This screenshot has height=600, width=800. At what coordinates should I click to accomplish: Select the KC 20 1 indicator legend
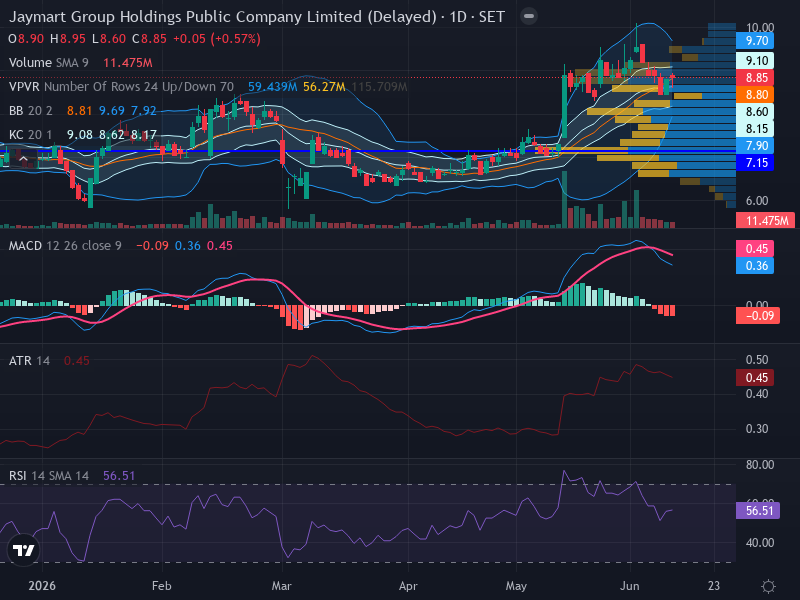click(31, 135)
